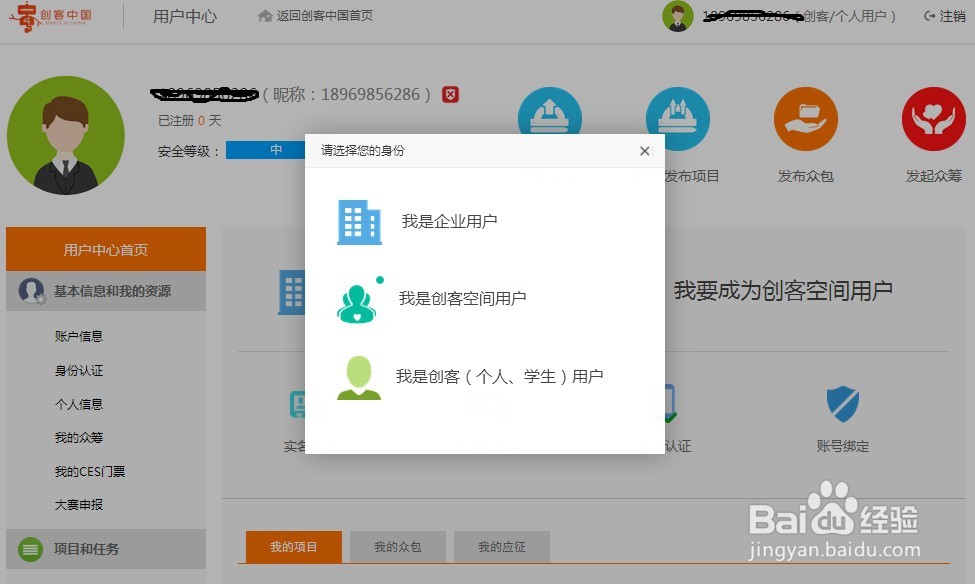Select the 我是企业用户 building icon
This screenshot has height=584, width=975.
358,222
